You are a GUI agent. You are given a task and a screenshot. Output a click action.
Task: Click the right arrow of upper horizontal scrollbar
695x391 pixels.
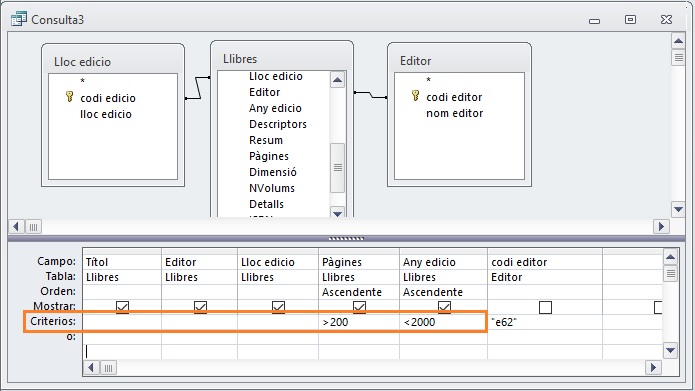click(x=661, y=227)
